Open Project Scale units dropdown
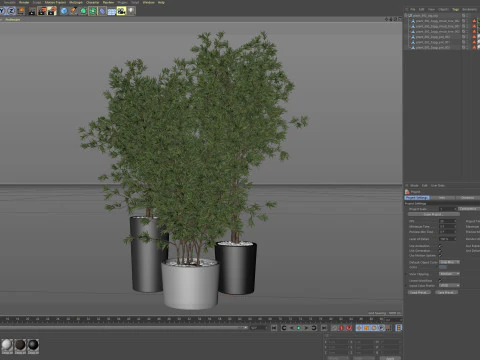480x360 pixels. 468,209
